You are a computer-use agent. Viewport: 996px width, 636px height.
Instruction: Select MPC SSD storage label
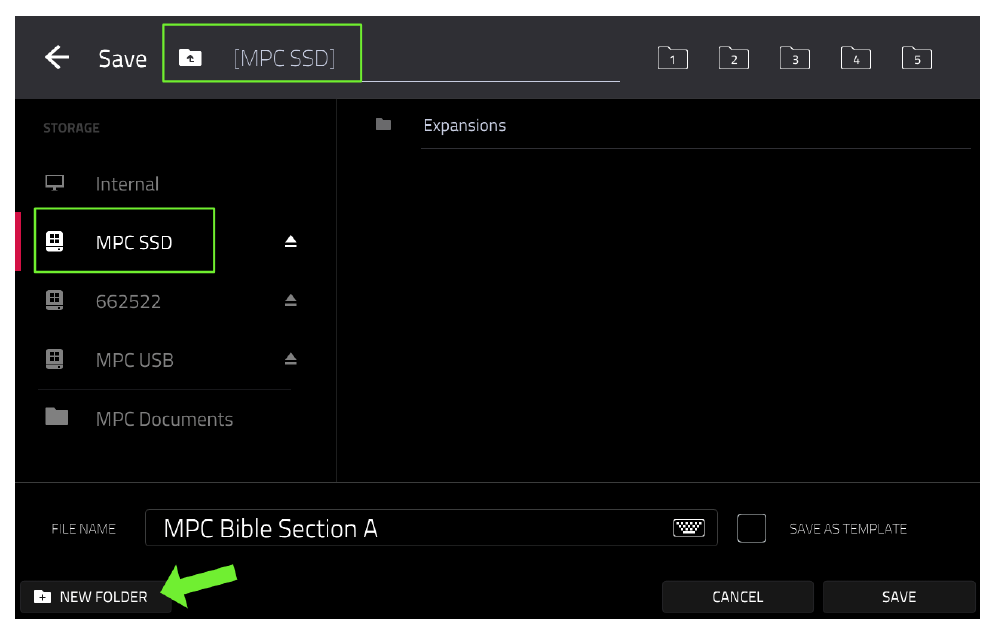pos(134,243)
